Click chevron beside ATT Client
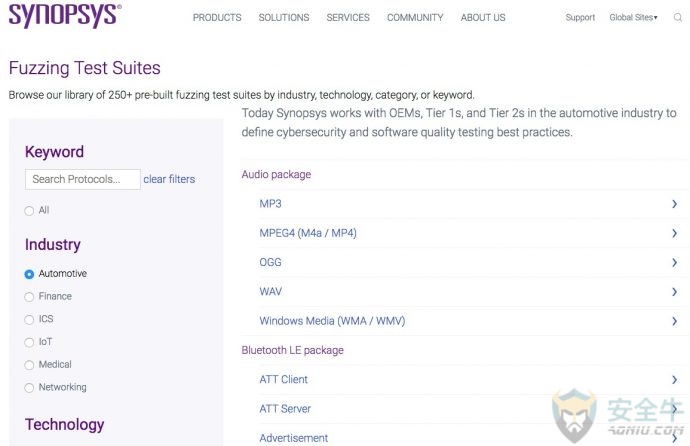Image resolution: width=690 pixels, height=446 pixels. pyautogui.click(x=674, y=380)
